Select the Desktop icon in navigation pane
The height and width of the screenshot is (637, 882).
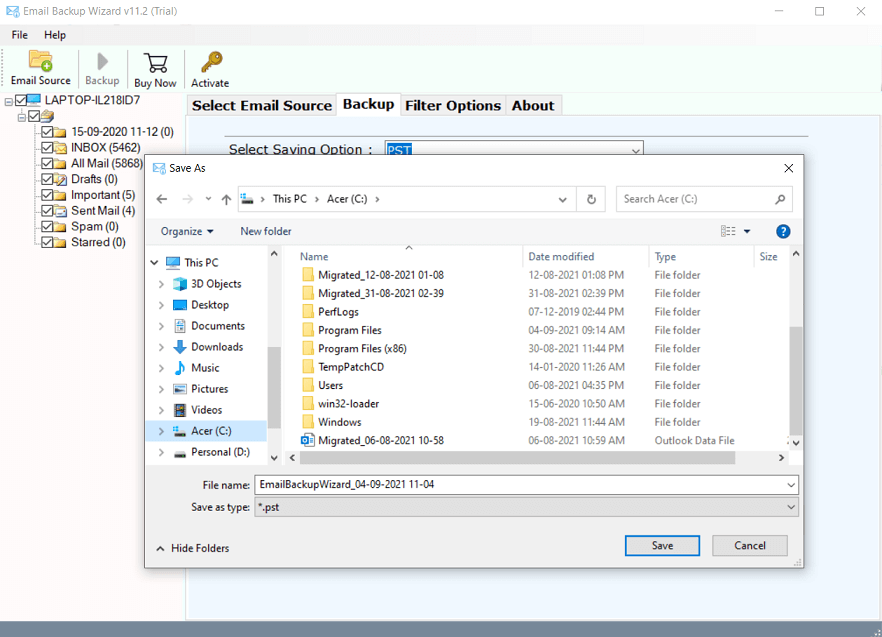[x=180, y=305]
